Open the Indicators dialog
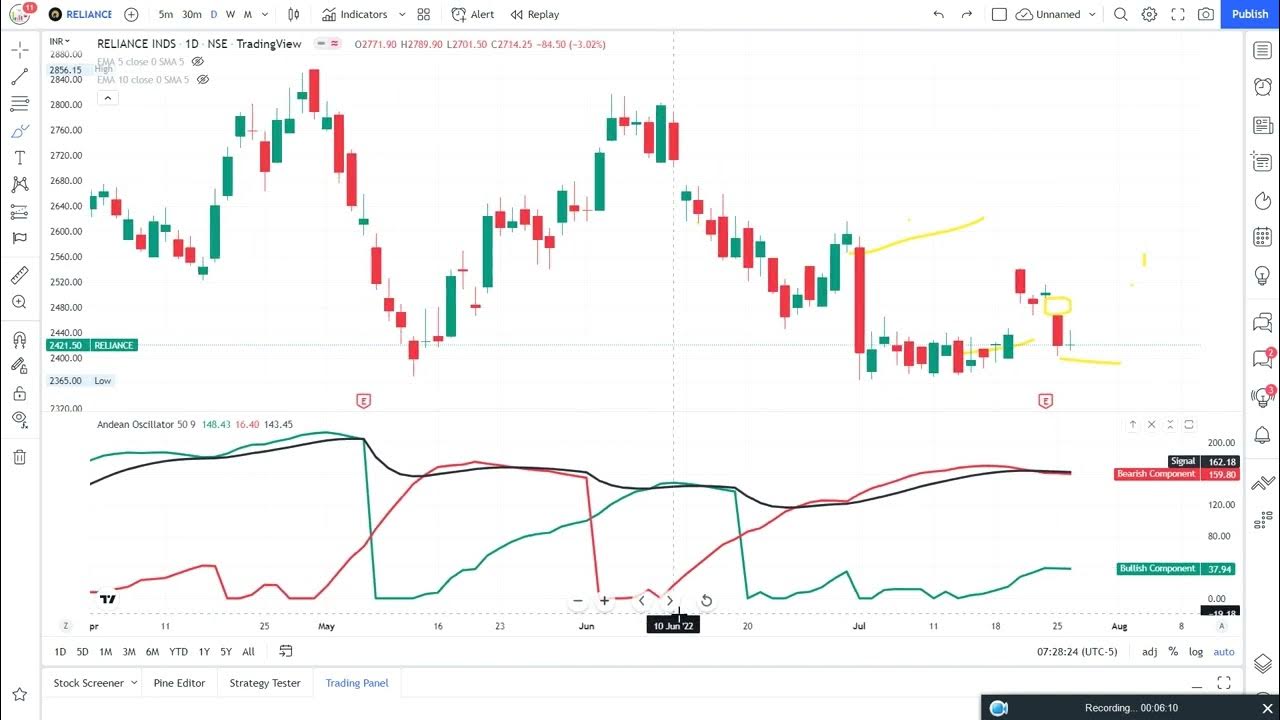 (x=355, y=14)
